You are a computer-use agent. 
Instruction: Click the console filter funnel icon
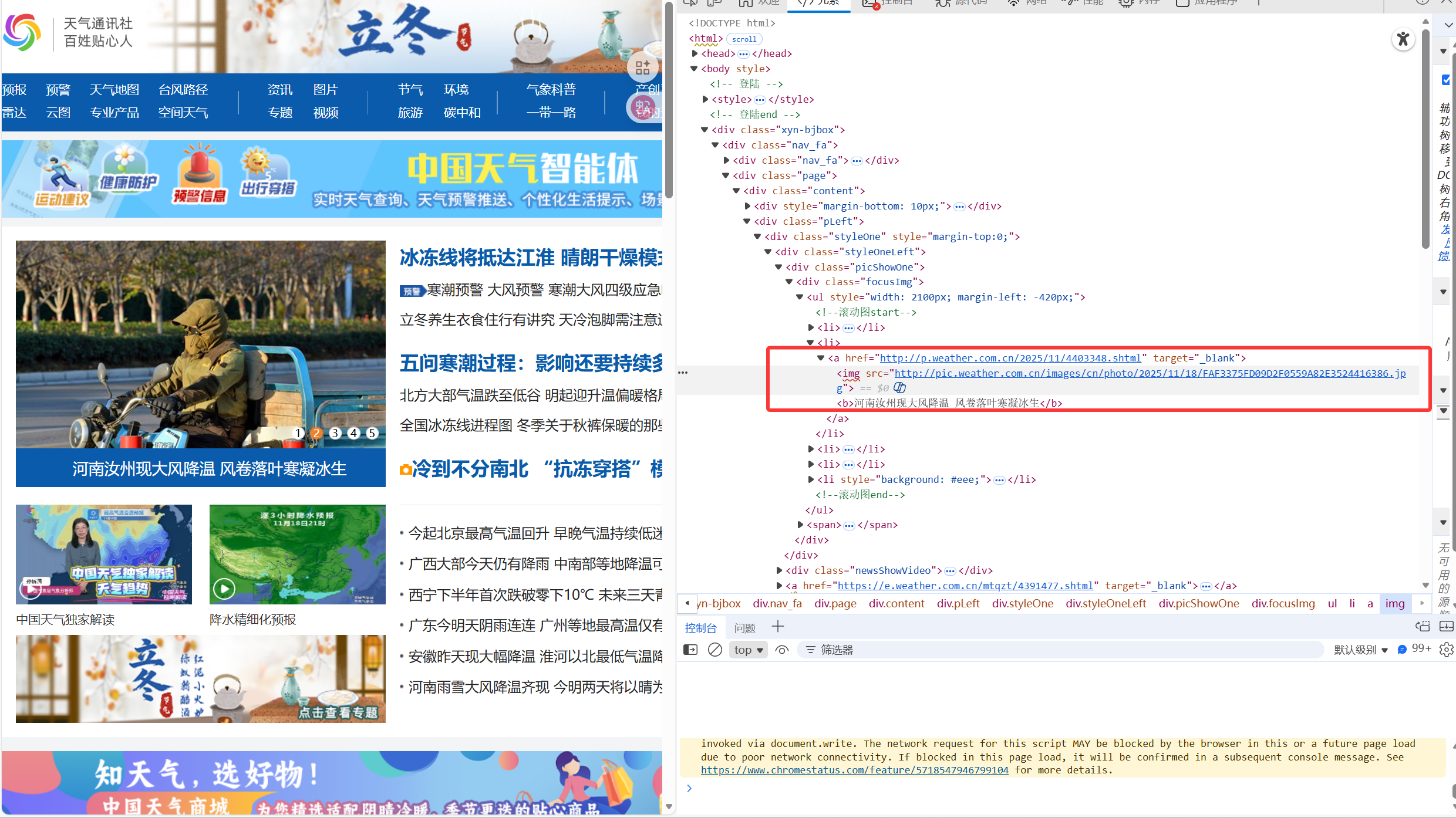[811, 650]
